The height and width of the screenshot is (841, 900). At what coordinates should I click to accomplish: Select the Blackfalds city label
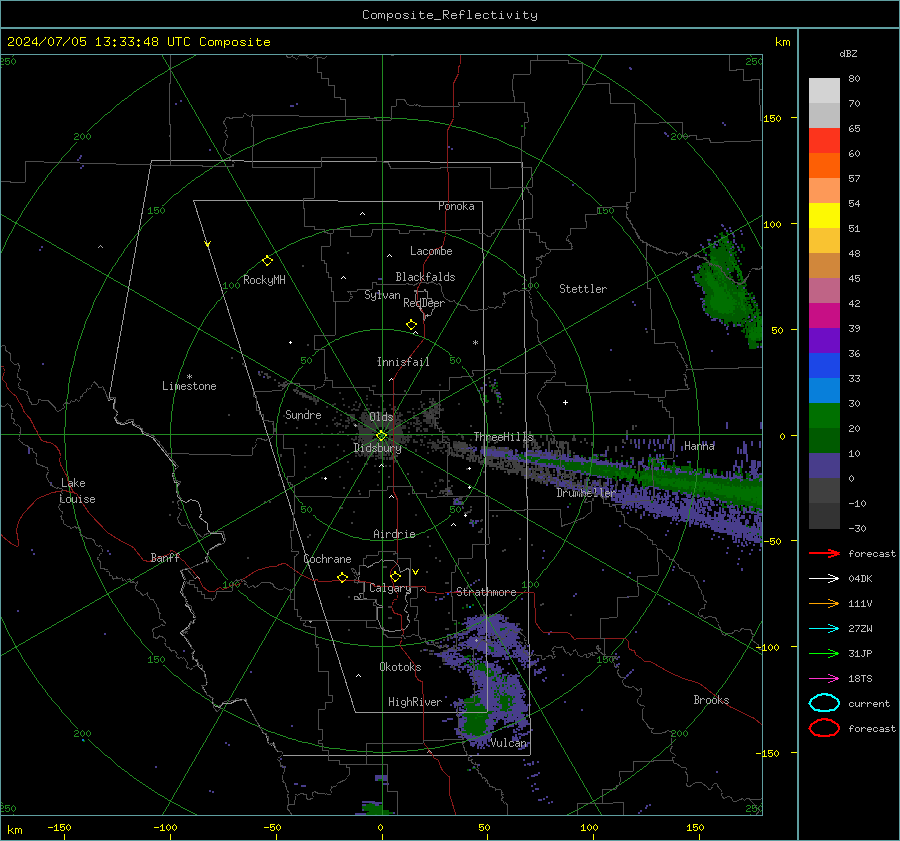425,277
